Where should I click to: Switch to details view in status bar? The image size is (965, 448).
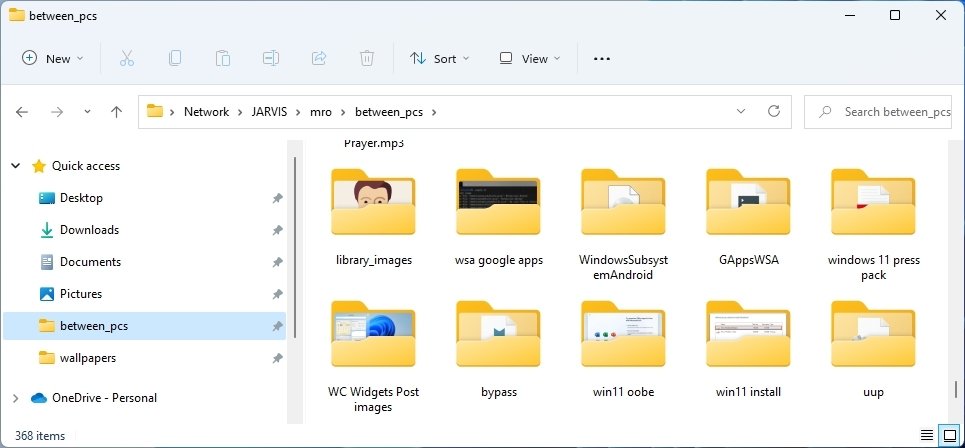click(927, 436)
